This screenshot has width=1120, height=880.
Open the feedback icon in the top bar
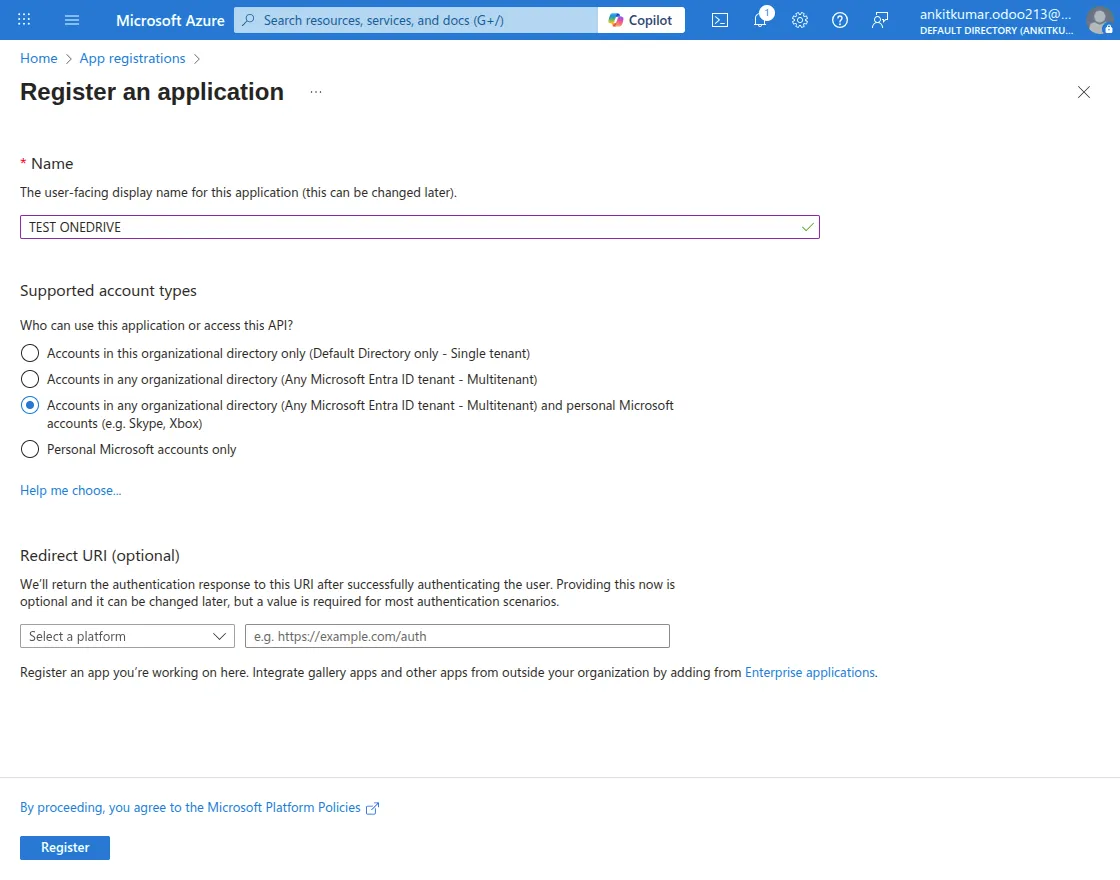879,20
